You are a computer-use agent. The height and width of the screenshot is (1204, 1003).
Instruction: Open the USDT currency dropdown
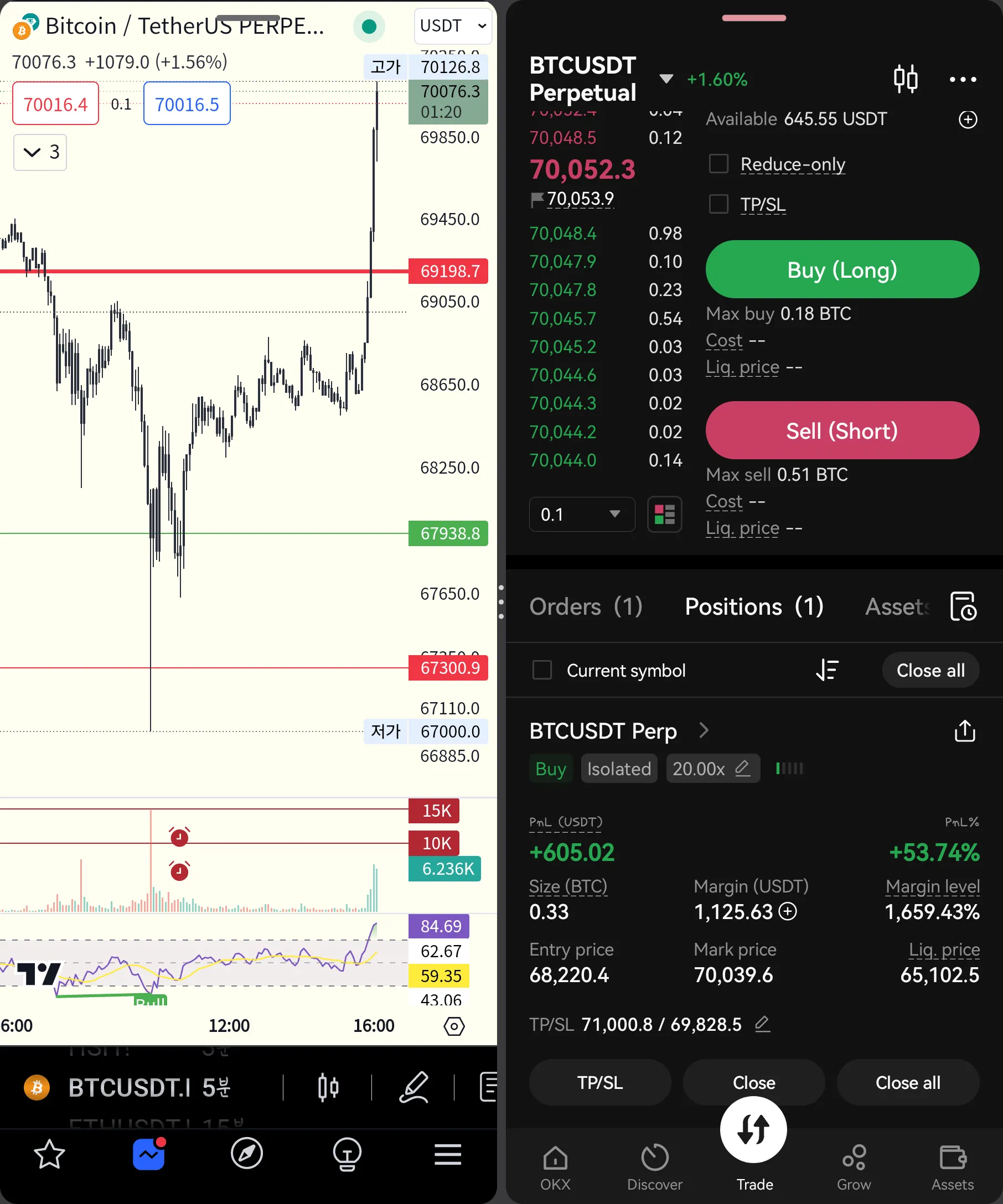coord(453,26)
